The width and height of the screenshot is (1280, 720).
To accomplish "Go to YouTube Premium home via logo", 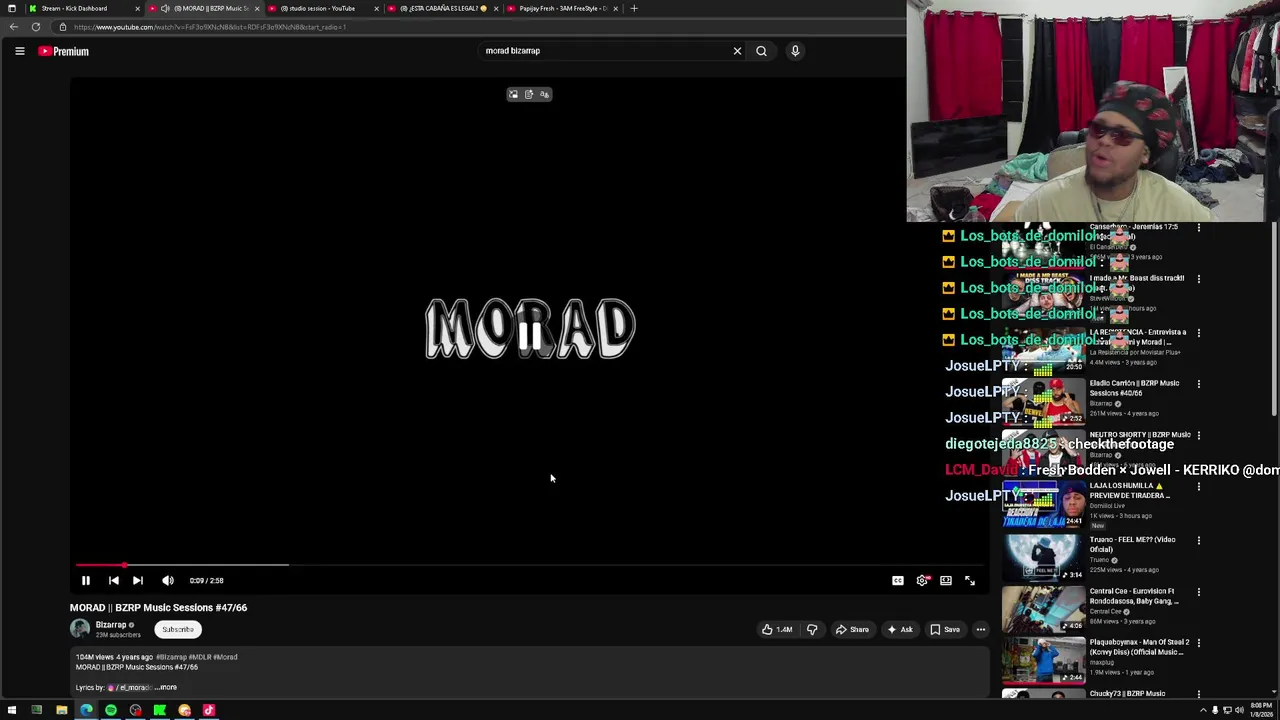I will 64,51.
